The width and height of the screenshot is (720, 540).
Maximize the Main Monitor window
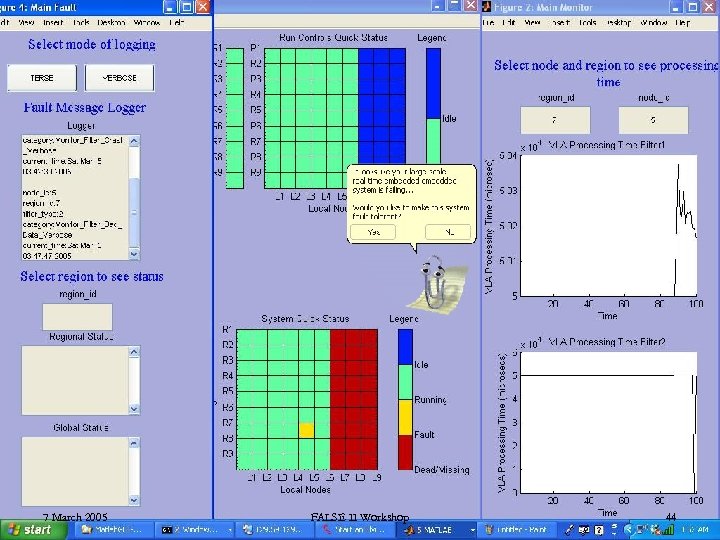[693, 7]
